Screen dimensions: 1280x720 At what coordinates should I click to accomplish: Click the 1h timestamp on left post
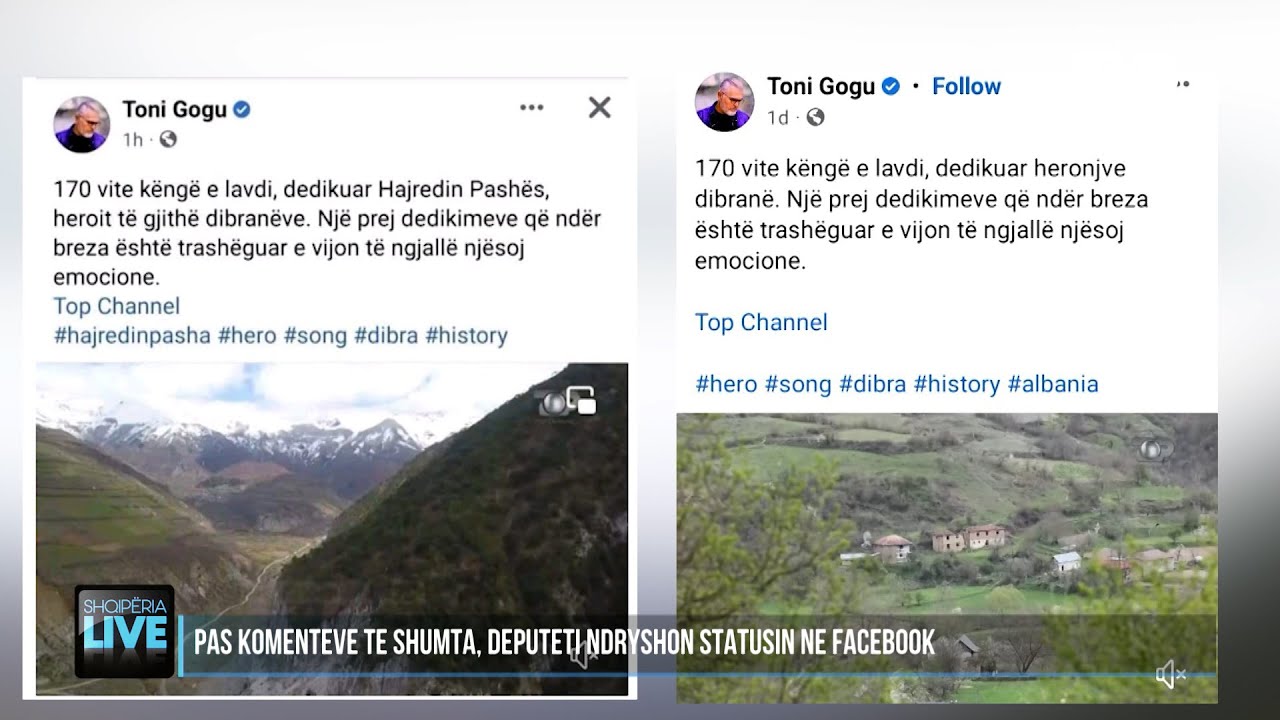(x=133, y=140)
